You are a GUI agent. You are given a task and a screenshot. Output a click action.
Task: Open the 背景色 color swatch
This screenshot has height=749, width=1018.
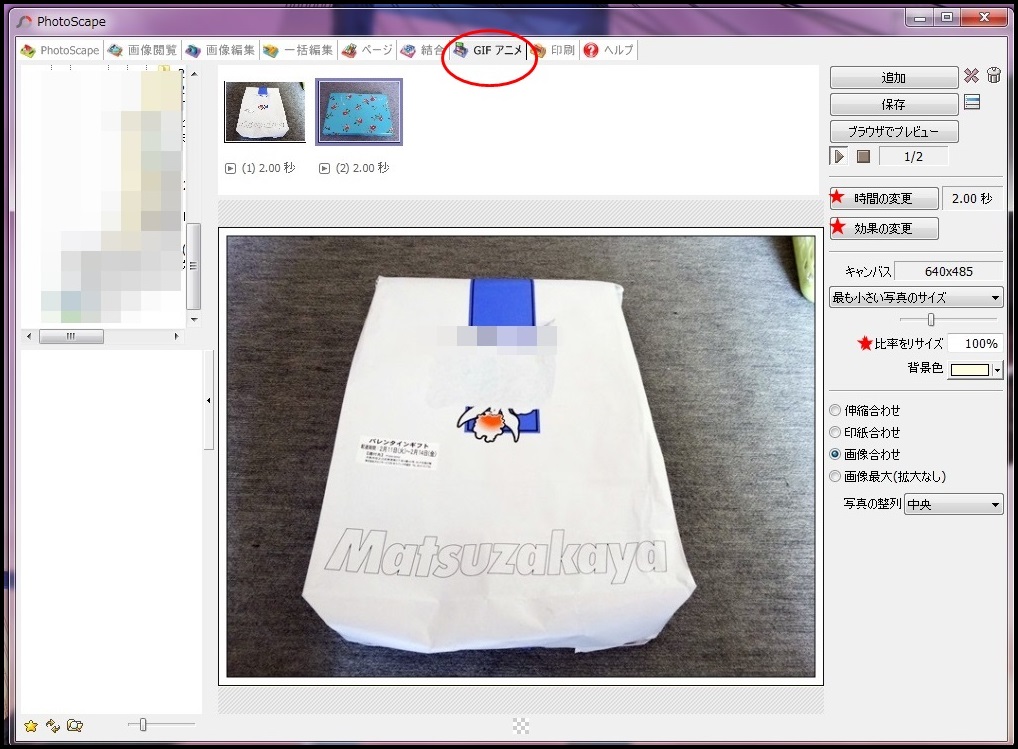click(969, 370)
